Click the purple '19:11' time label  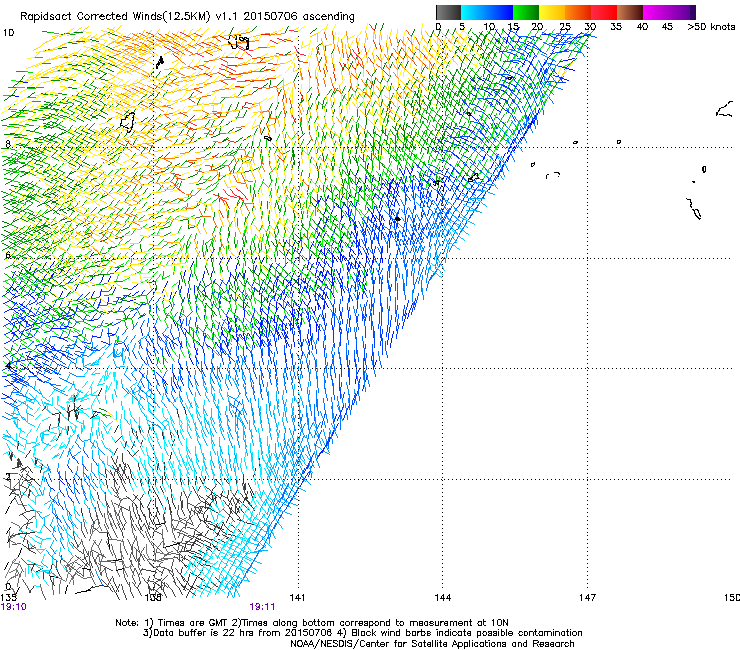click(x=262, y=607)
